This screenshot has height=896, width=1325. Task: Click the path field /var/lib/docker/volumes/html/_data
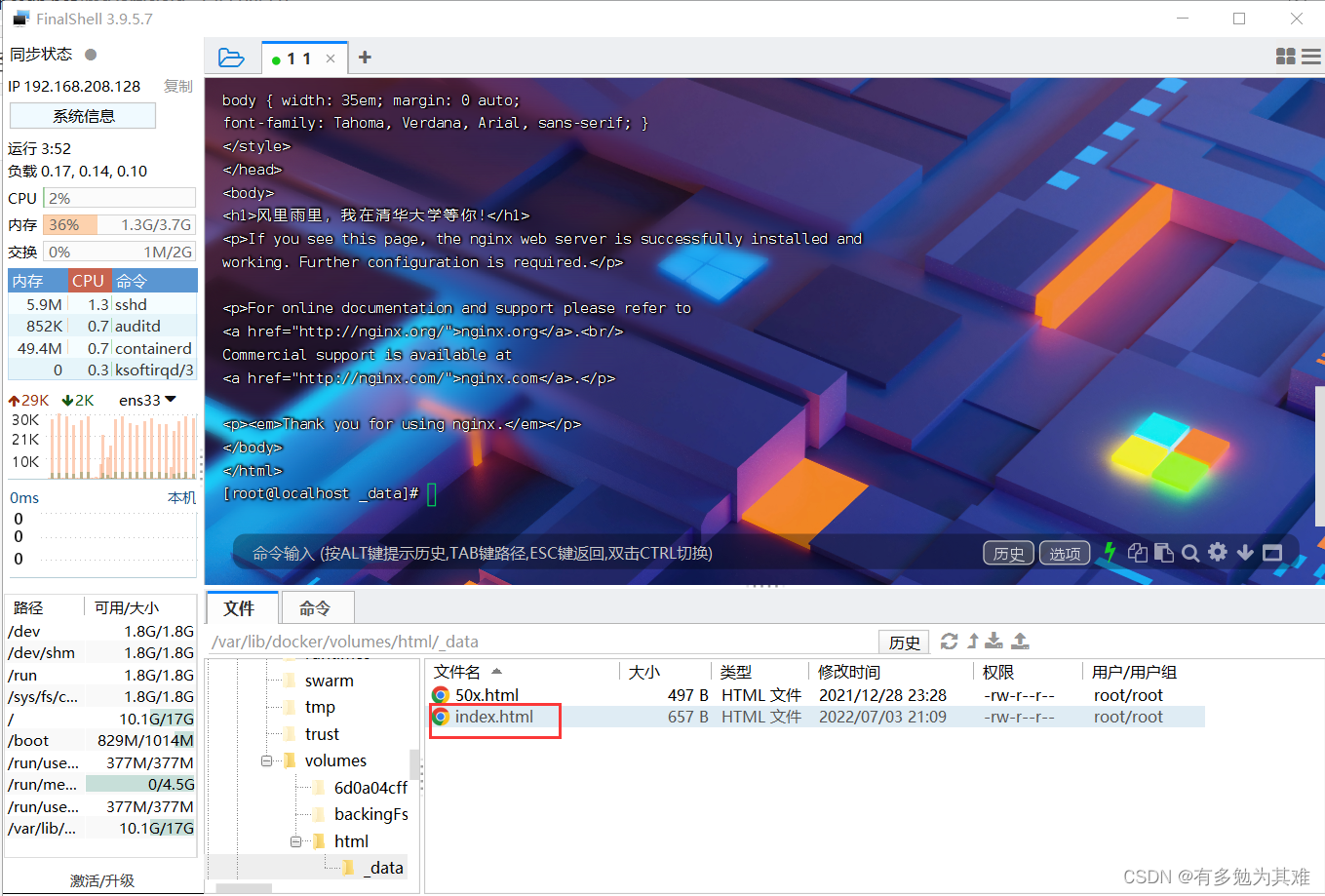pyautogui.click(x=542, y=642)
